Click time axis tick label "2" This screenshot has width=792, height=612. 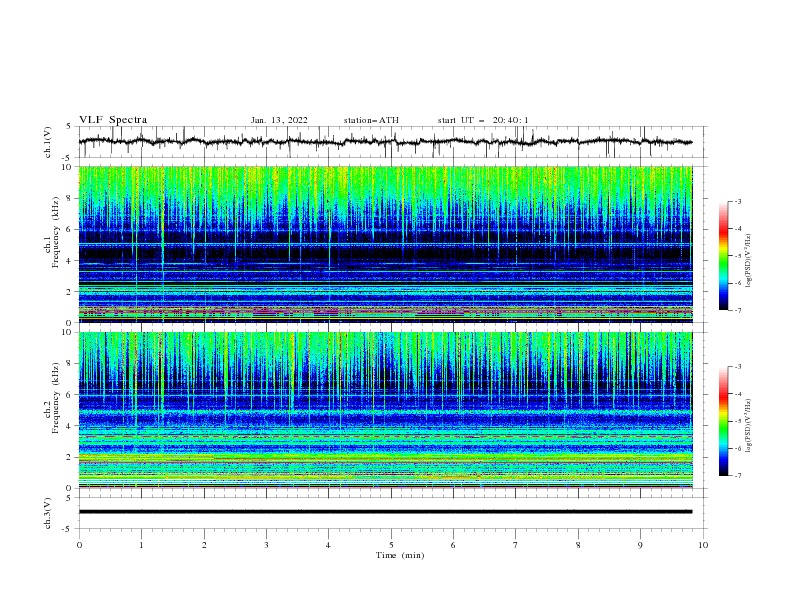(204, 545)
